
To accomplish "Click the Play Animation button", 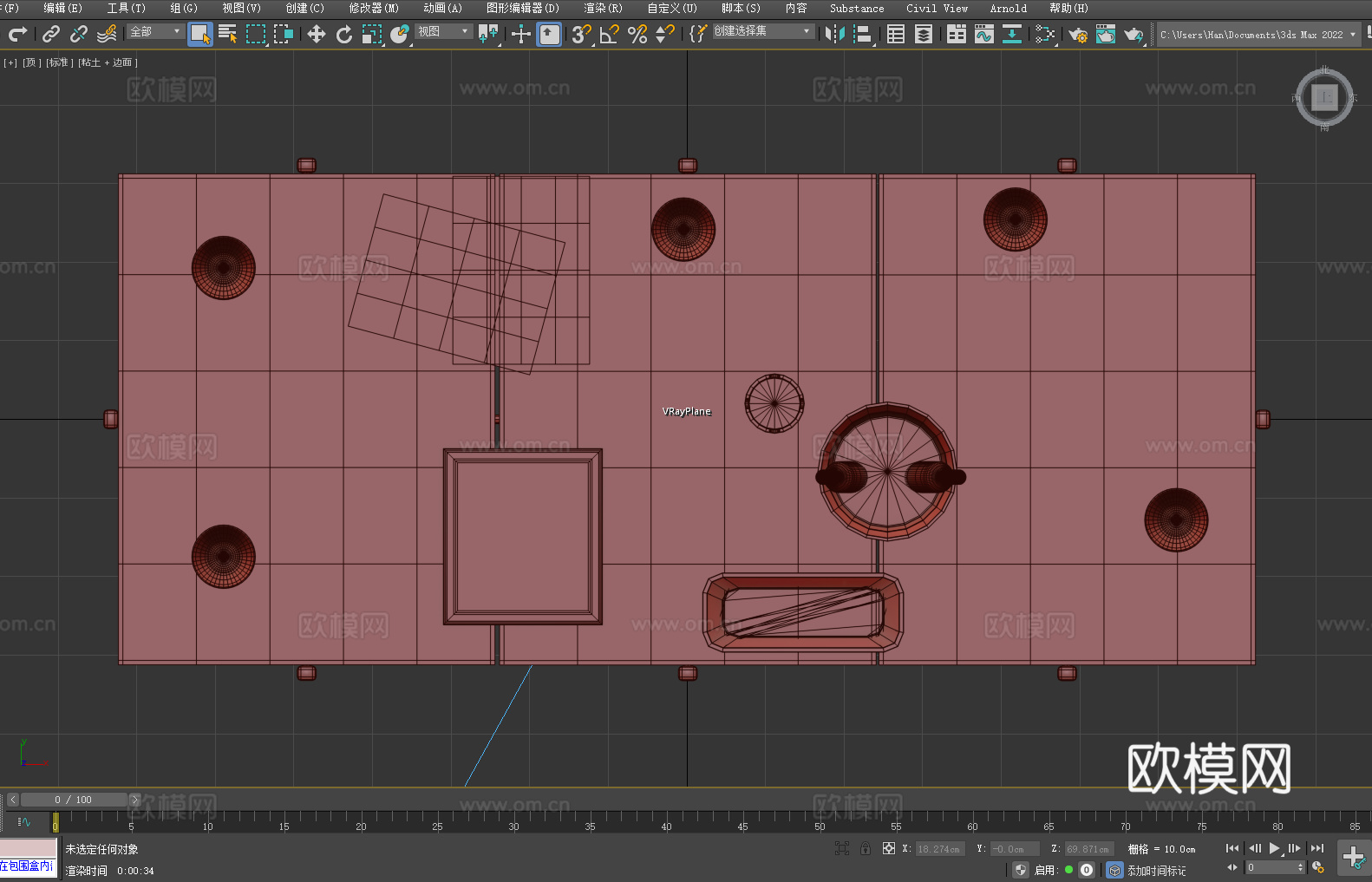I will [x=1275, y=848].
